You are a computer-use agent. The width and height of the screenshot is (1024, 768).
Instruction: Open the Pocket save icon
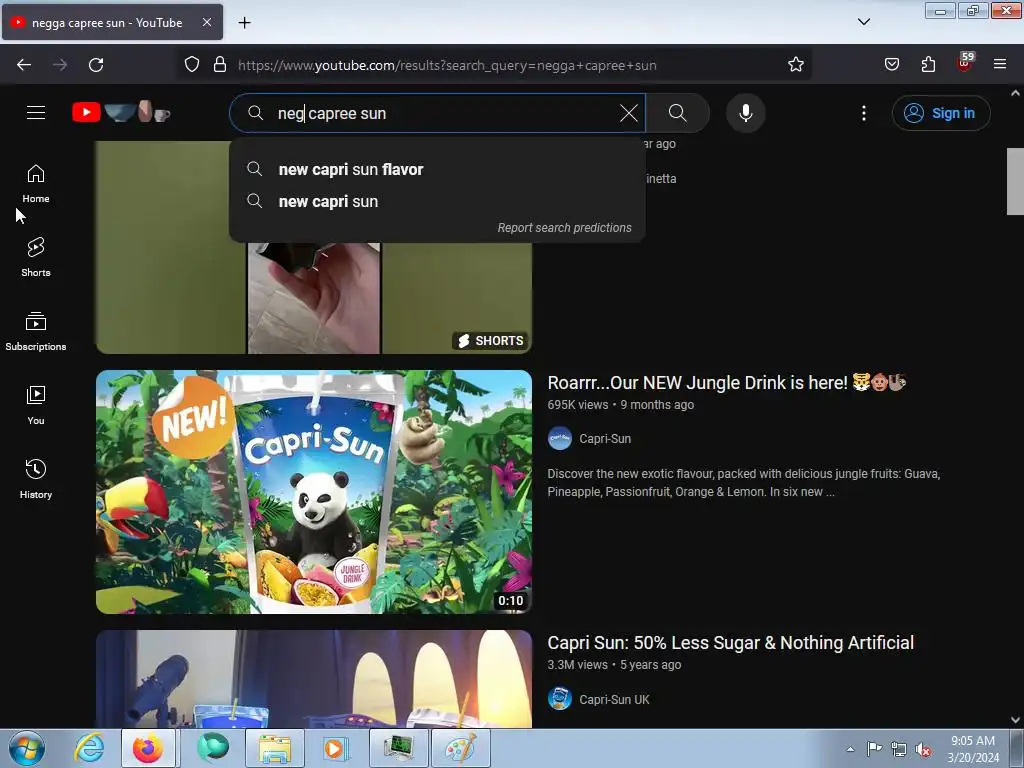pos(891,65)
